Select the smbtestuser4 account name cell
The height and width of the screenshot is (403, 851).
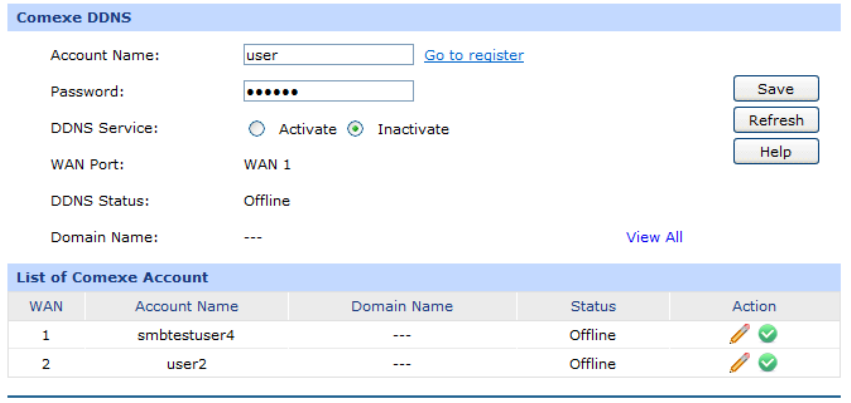pos(187,335)
